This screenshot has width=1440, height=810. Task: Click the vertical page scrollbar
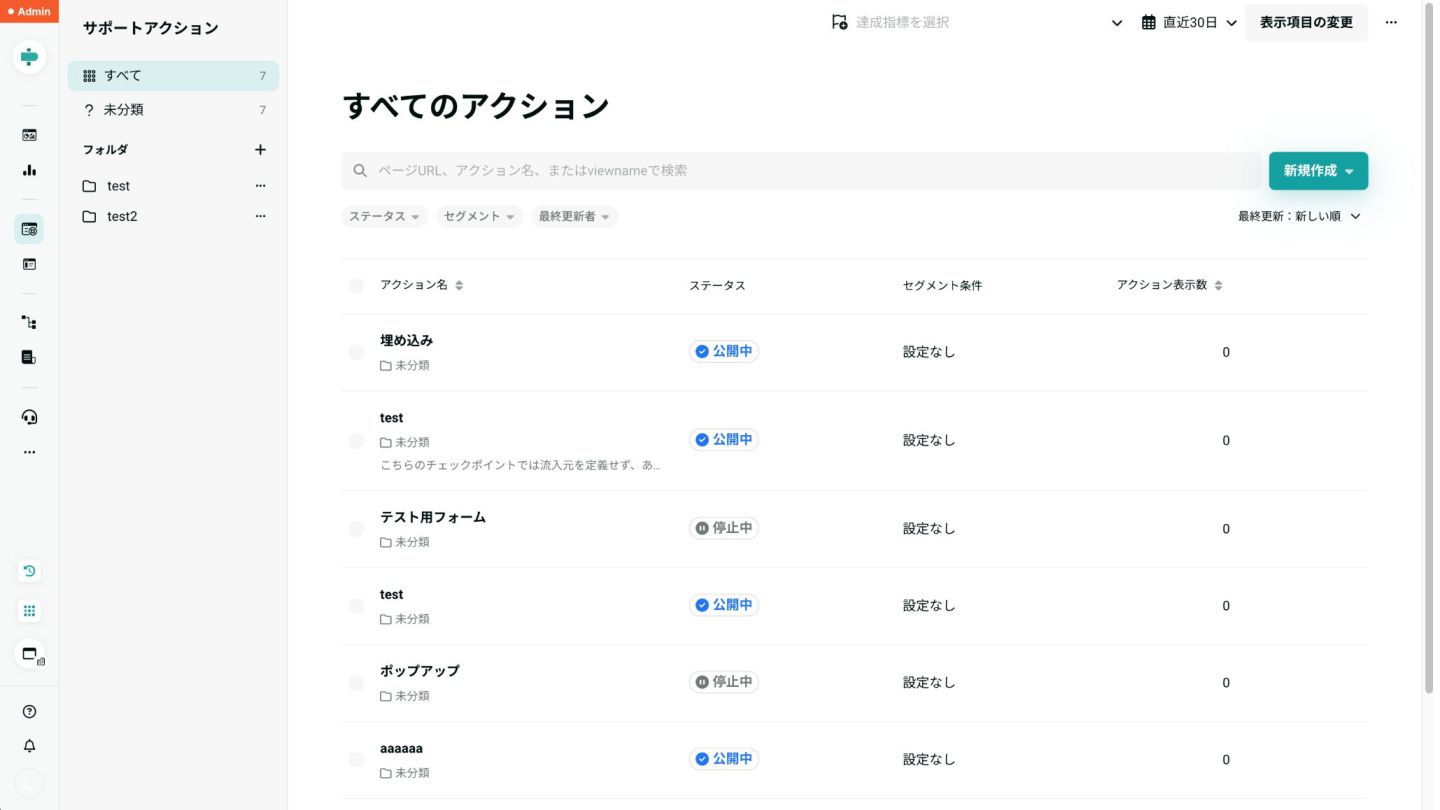pyautogui.click(x=1428, y=350)
